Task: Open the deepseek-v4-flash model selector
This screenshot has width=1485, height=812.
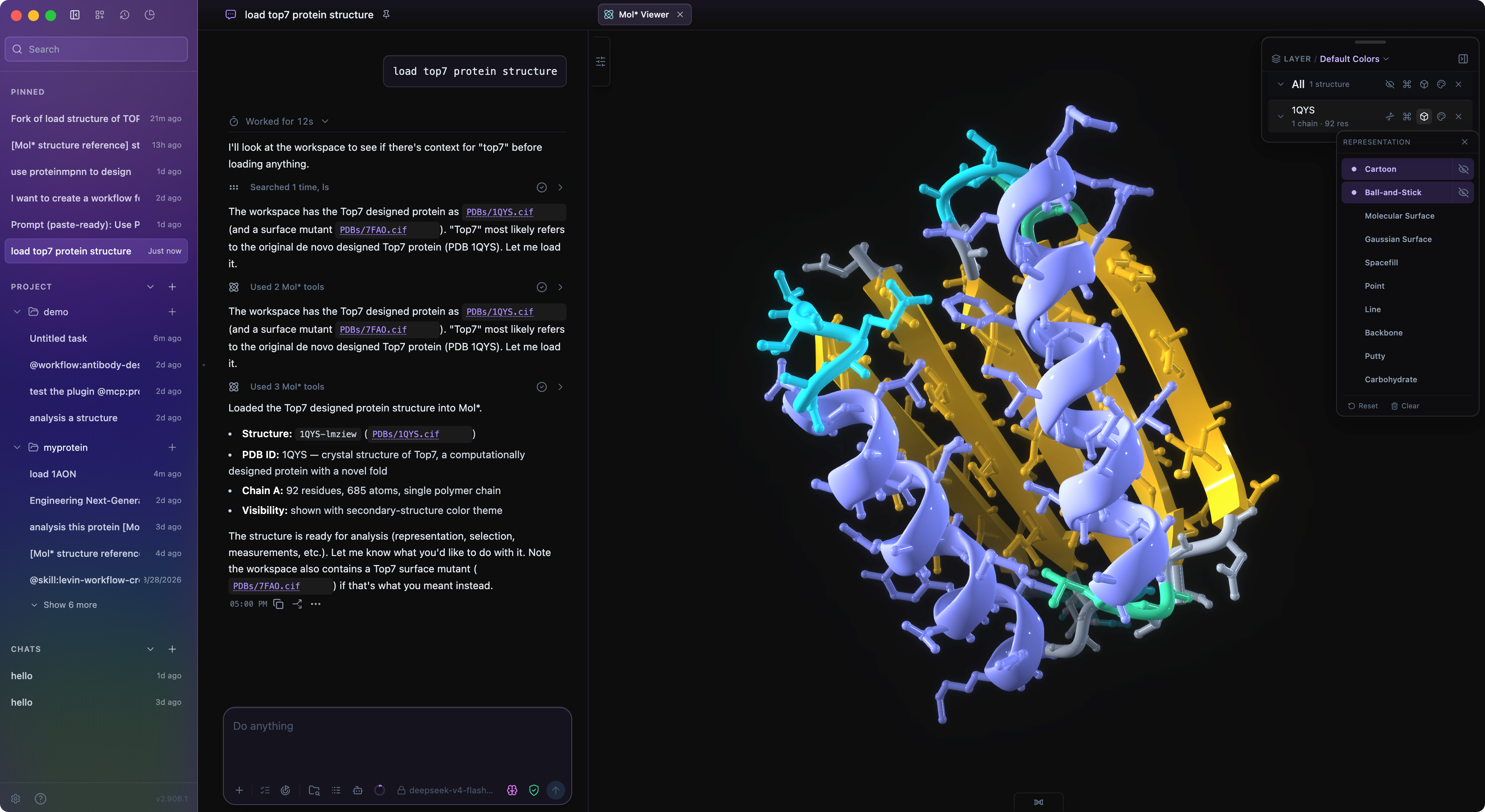Action: 445,790
